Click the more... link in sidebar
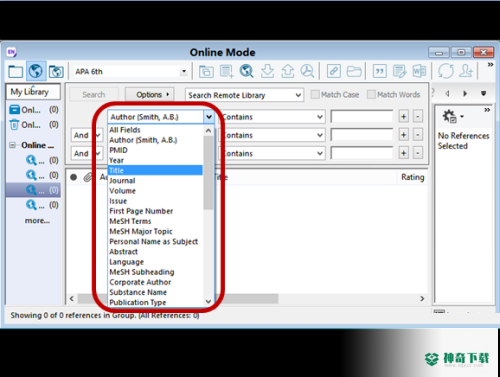This screenshot has width=500, height=377. tap(37, 221)
